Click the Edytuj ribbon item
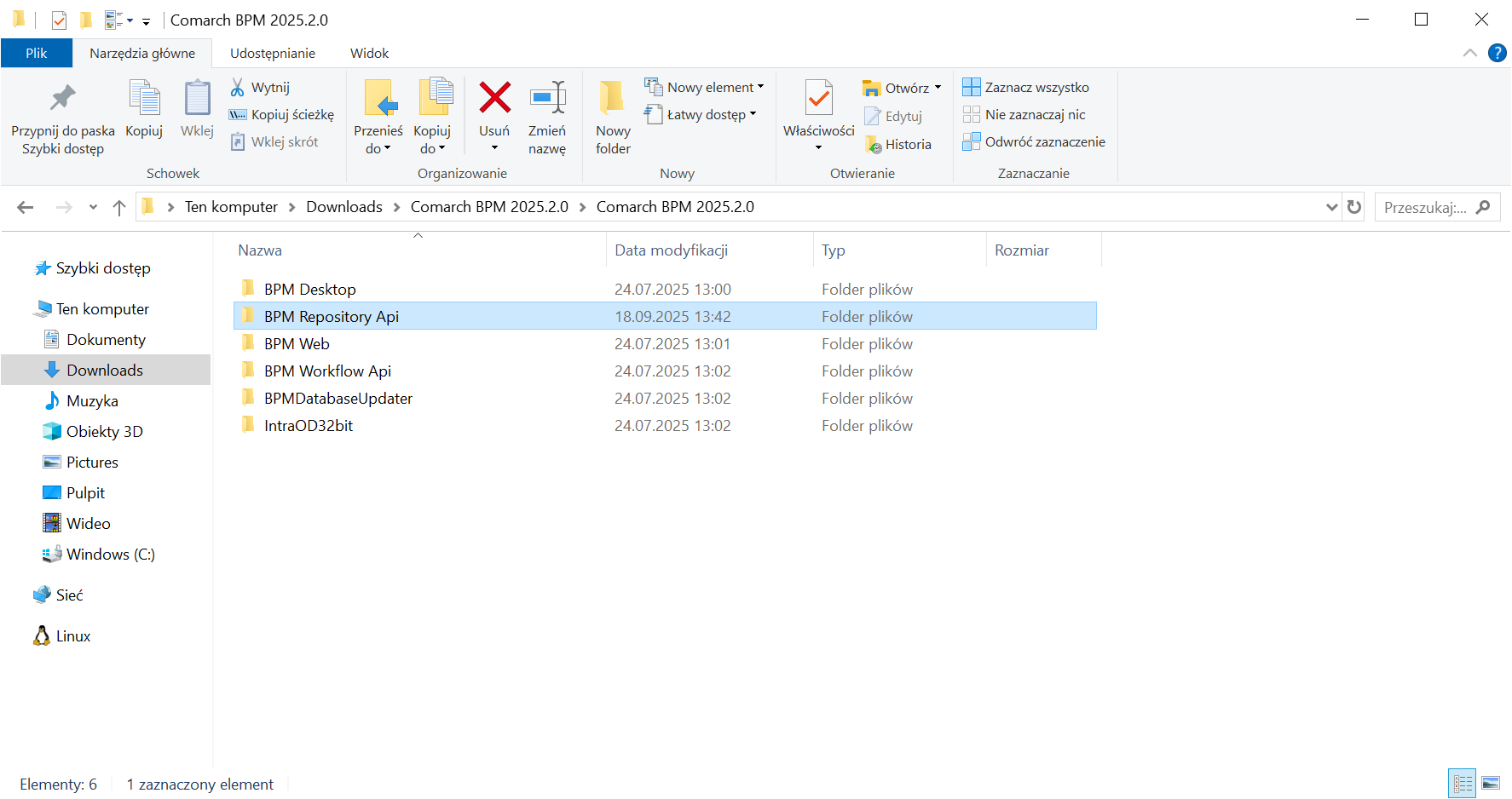 point(893,116)
